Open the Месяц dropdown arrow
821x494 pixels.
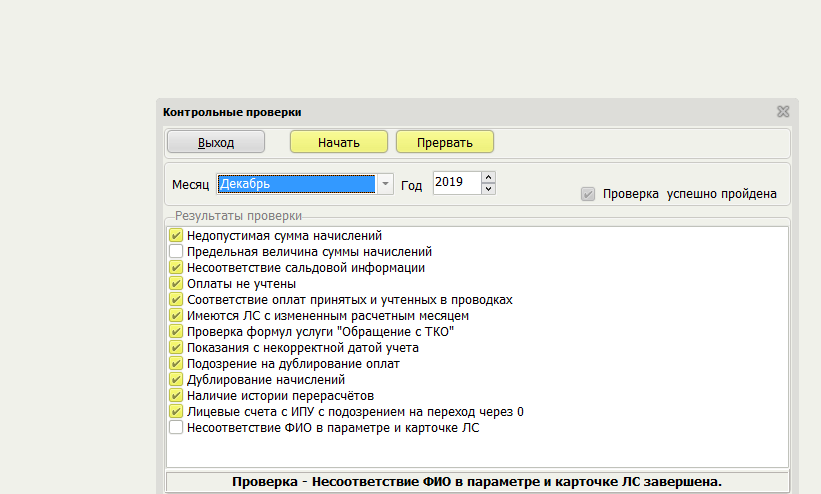pos(385,184)
